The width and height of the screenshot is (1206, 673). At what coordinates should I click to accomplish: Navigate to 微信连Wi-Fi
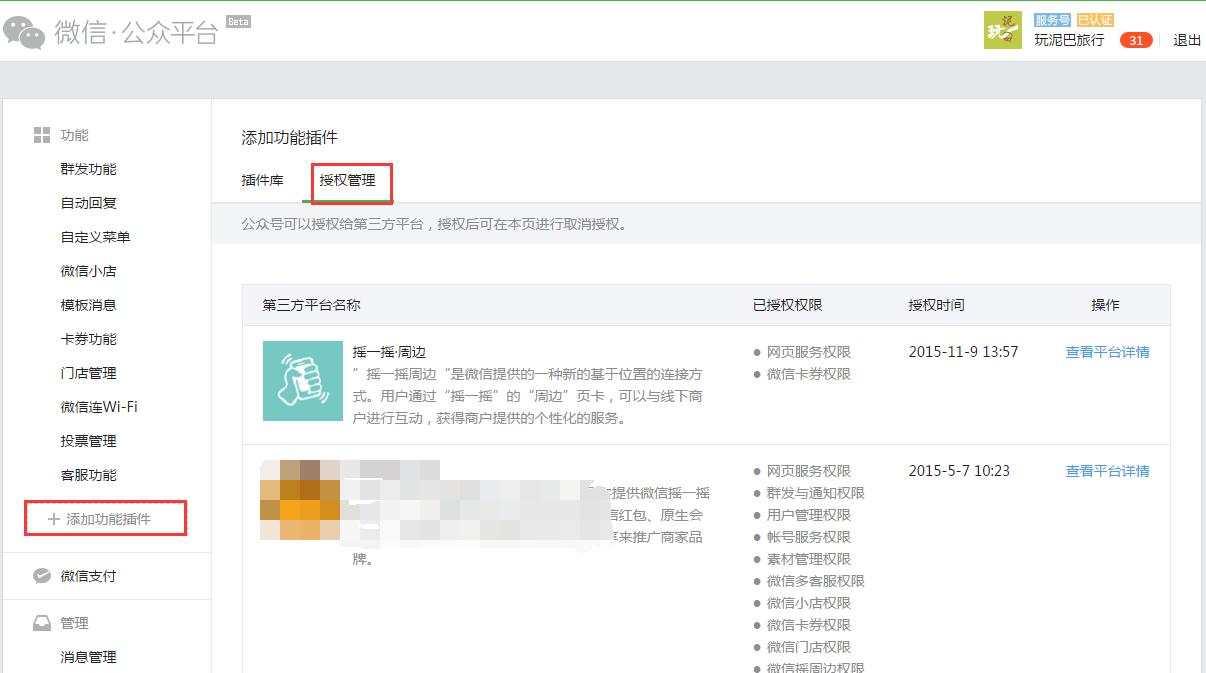point(99,407)
